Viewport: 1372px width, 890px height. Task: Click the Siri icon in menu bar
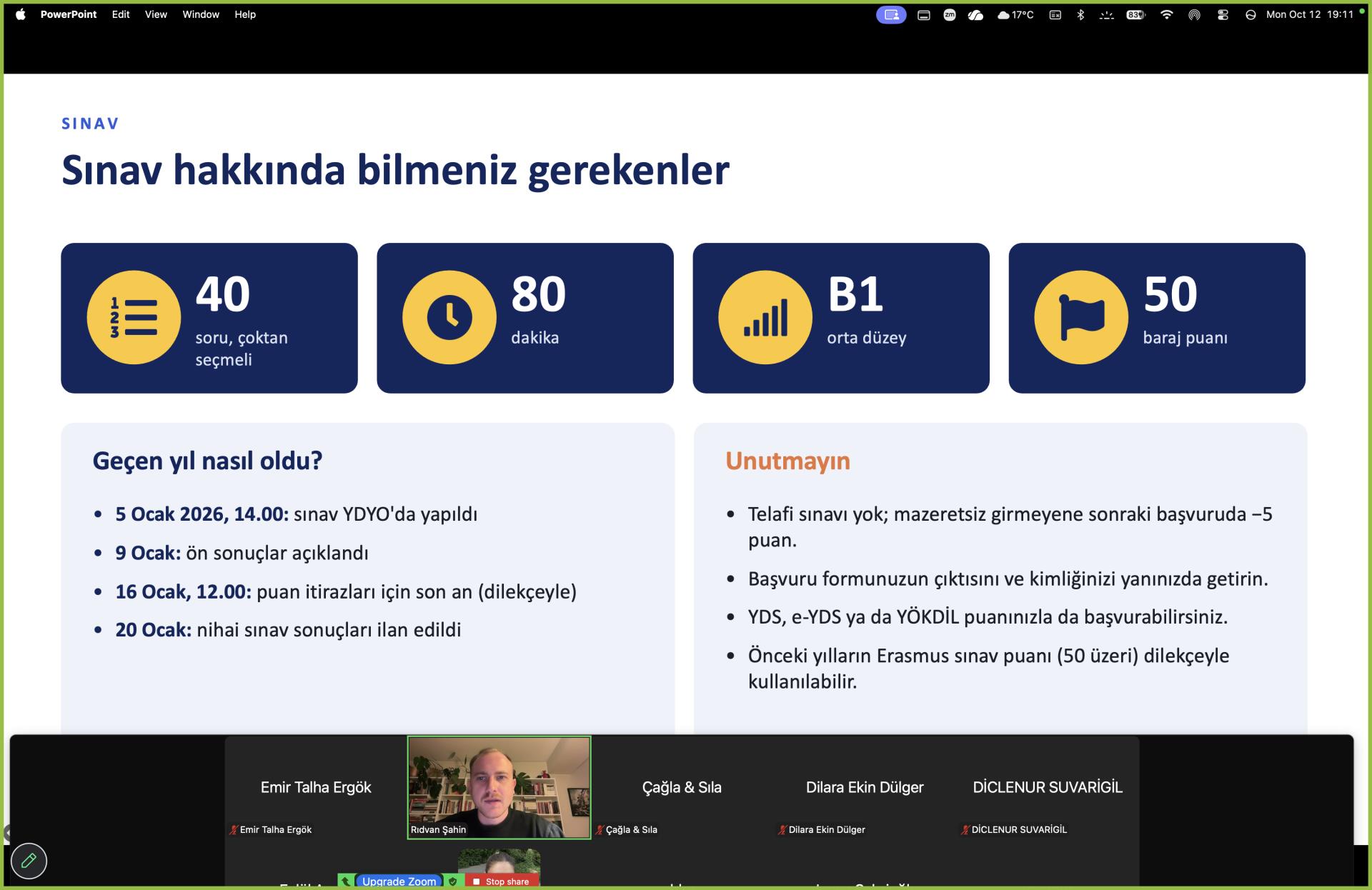tap(1251, 14)
